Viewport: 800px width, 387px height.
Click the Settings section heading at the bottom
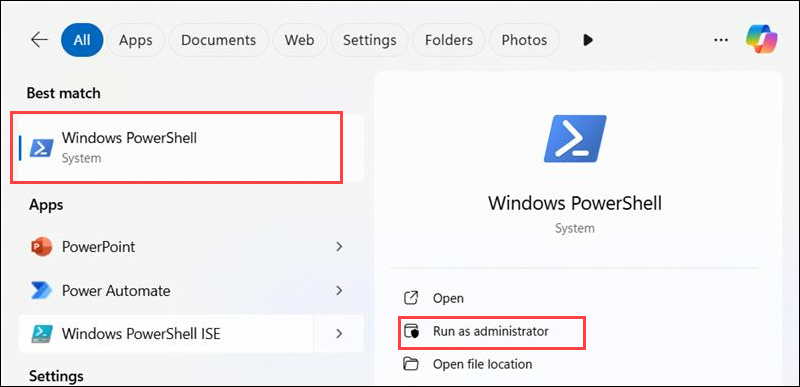pos(56,376)
